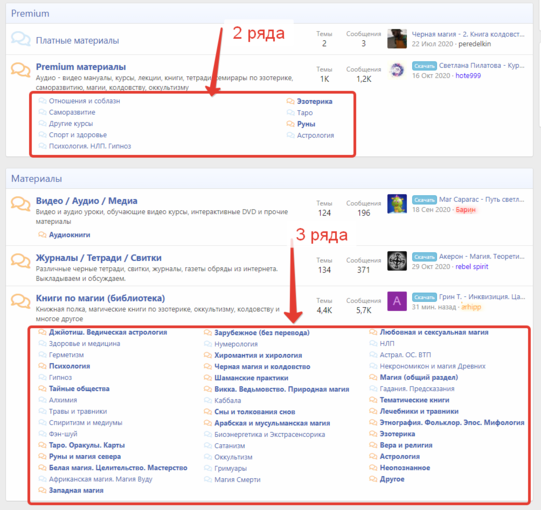Click the Видео / Аудио / Медиа forum icon
This screenshot has width=541, height=510.
coord(20,204)
